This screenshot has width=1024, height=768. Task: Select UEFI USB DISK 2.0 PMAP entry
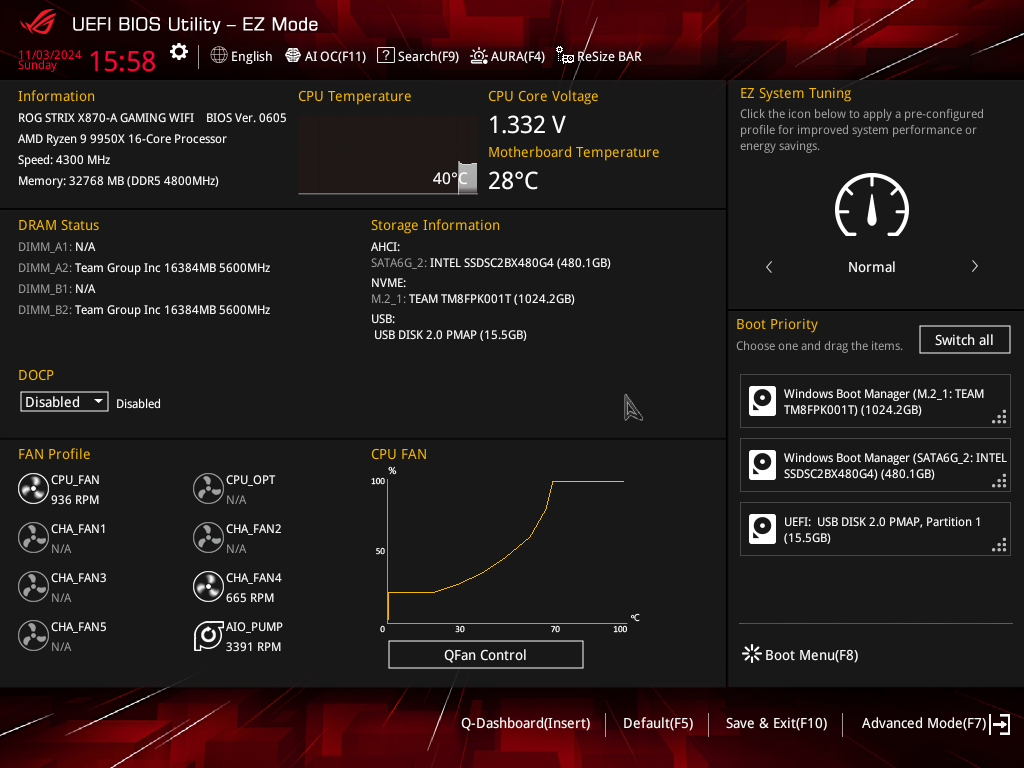[875, 529]
